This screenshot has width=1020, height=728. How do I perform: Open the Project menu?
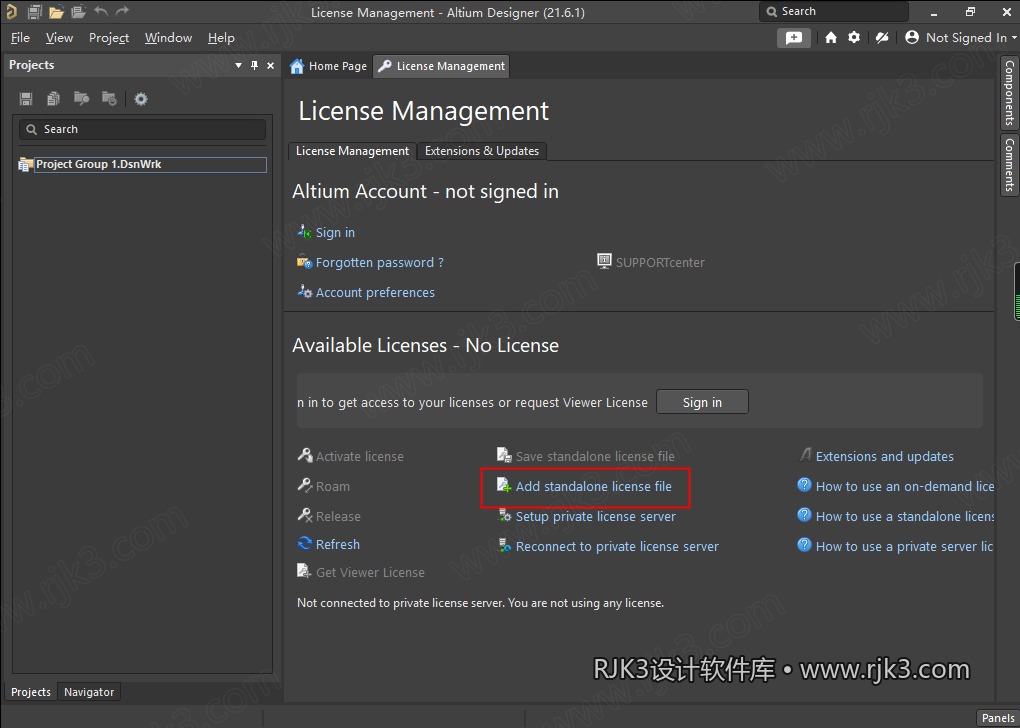click(x=109, y=38)
